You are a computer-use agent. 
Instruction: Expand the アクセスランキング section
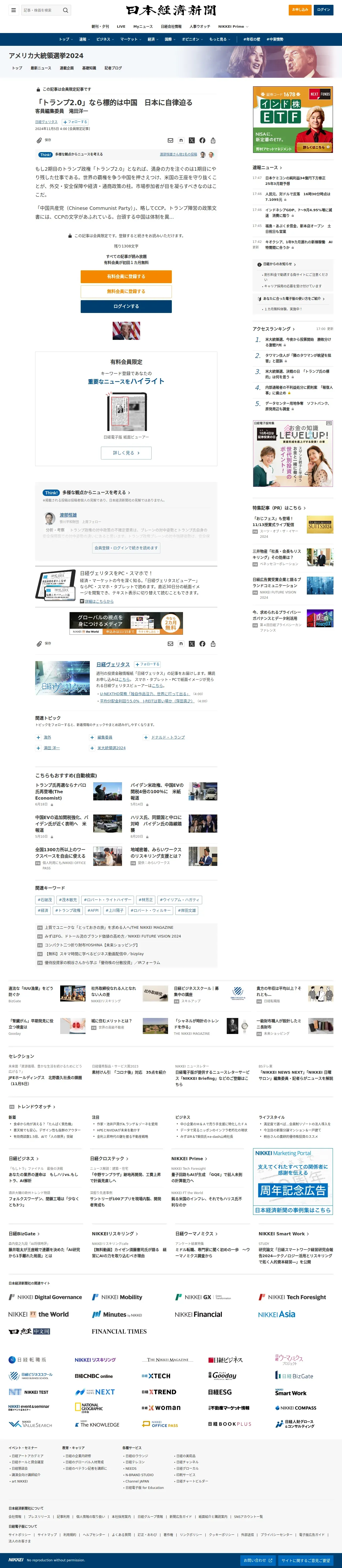click(x=274, y=329)
